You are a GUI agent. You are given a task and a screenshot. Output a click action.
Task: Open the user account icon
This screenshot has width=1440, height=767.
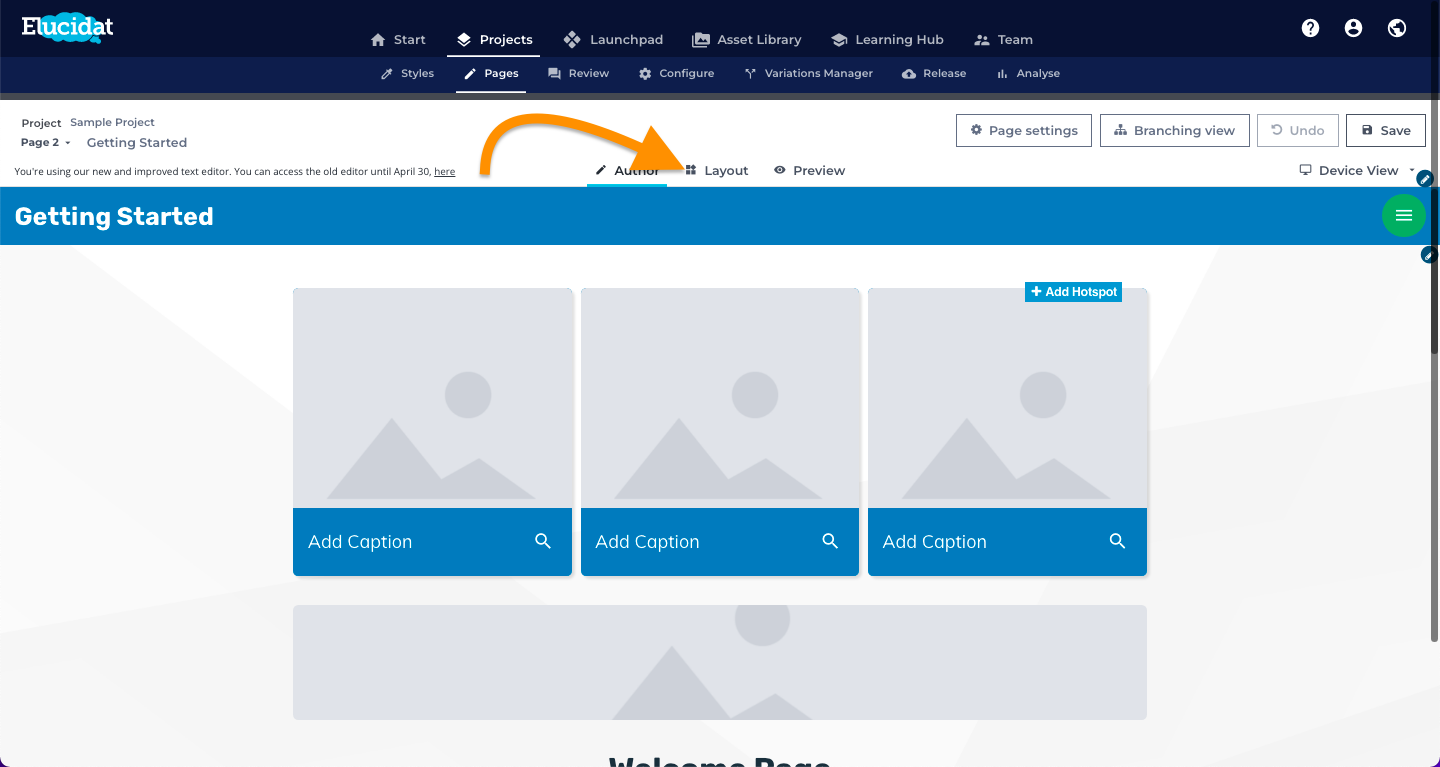(1353, 28)
